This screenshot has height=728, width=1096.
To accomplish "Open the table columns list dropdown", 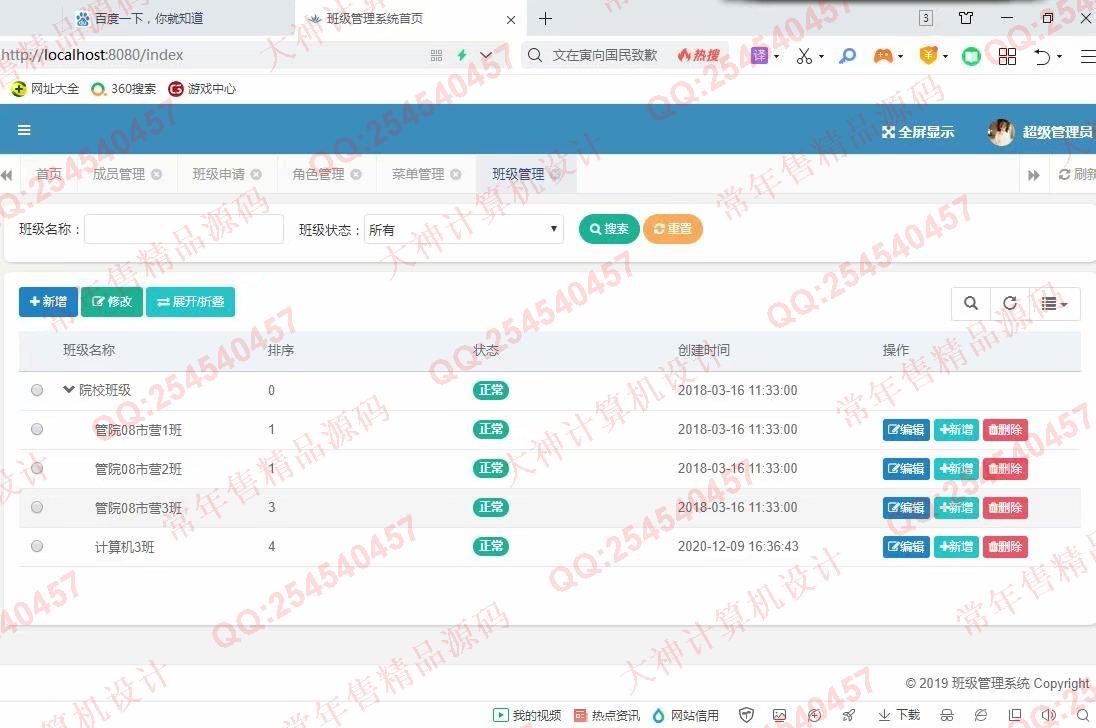I will [x=1054, y=303].
